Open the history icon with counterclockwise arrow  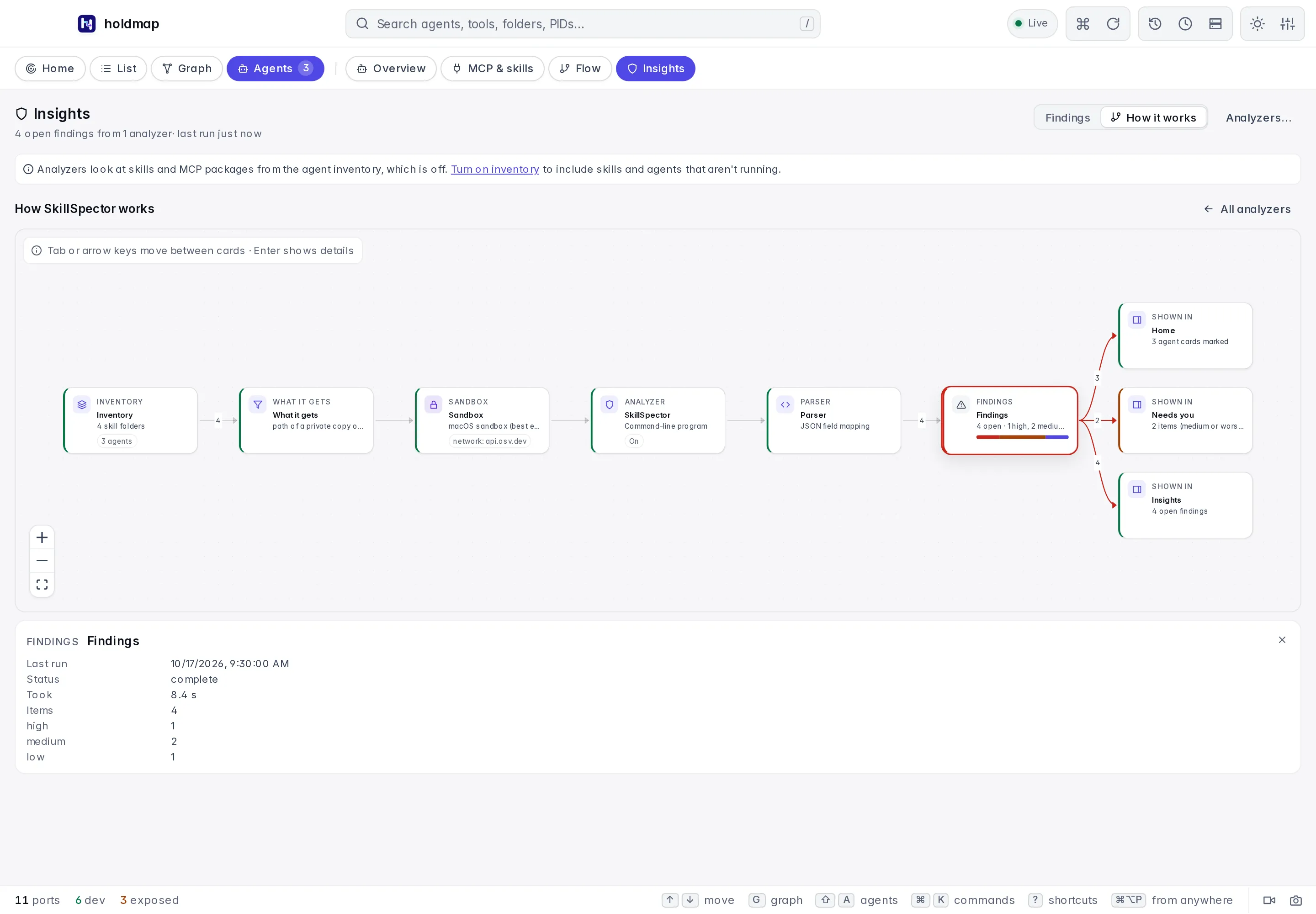(1155, 23)
